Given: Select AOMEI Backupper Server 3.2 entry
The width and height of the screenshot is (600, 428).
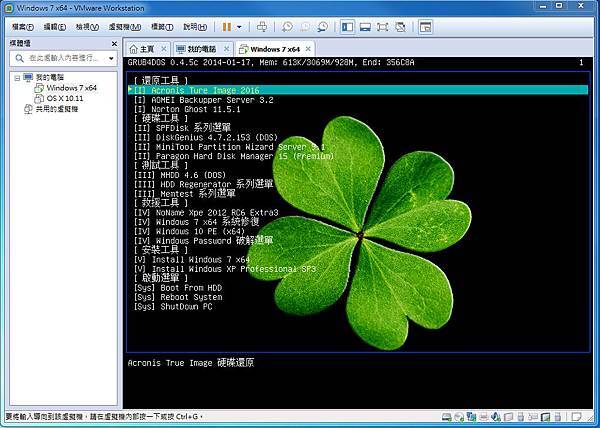Looking at the screenshot, I should point(204,100).
